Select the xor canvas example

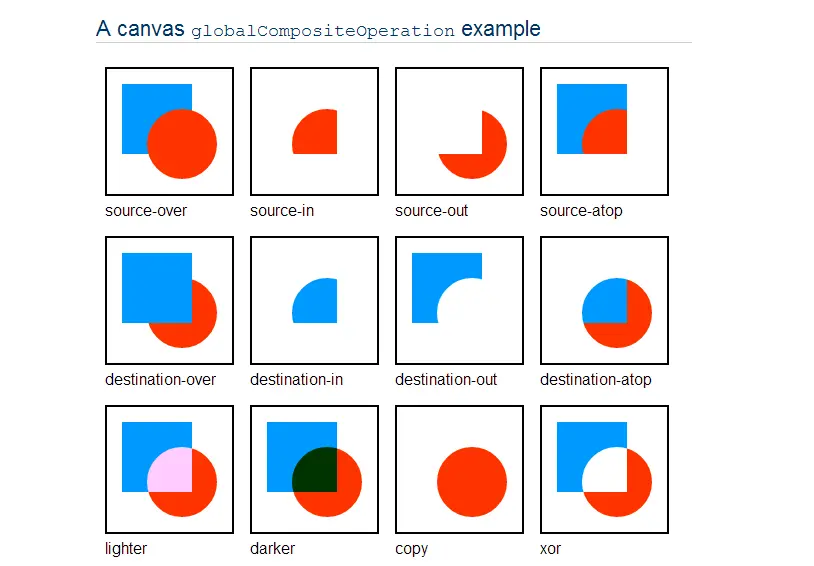point(604,469)
